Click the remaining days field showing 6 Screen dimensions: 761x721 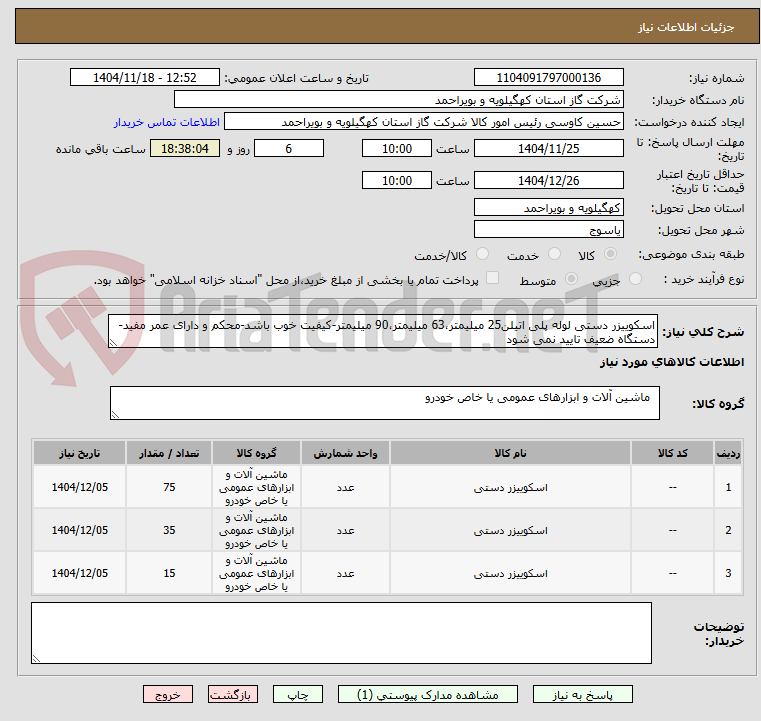click(289, 148)
